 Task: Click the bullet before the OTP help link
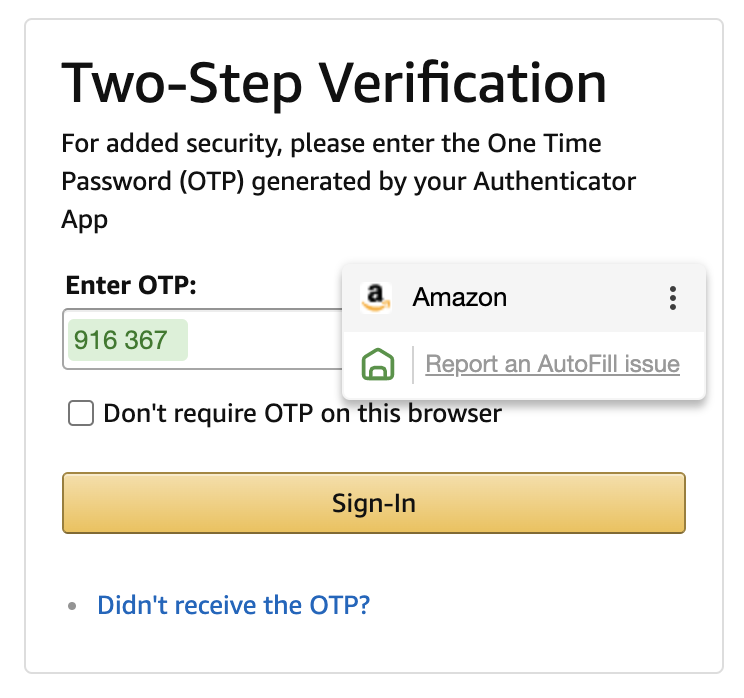point(71,606)
